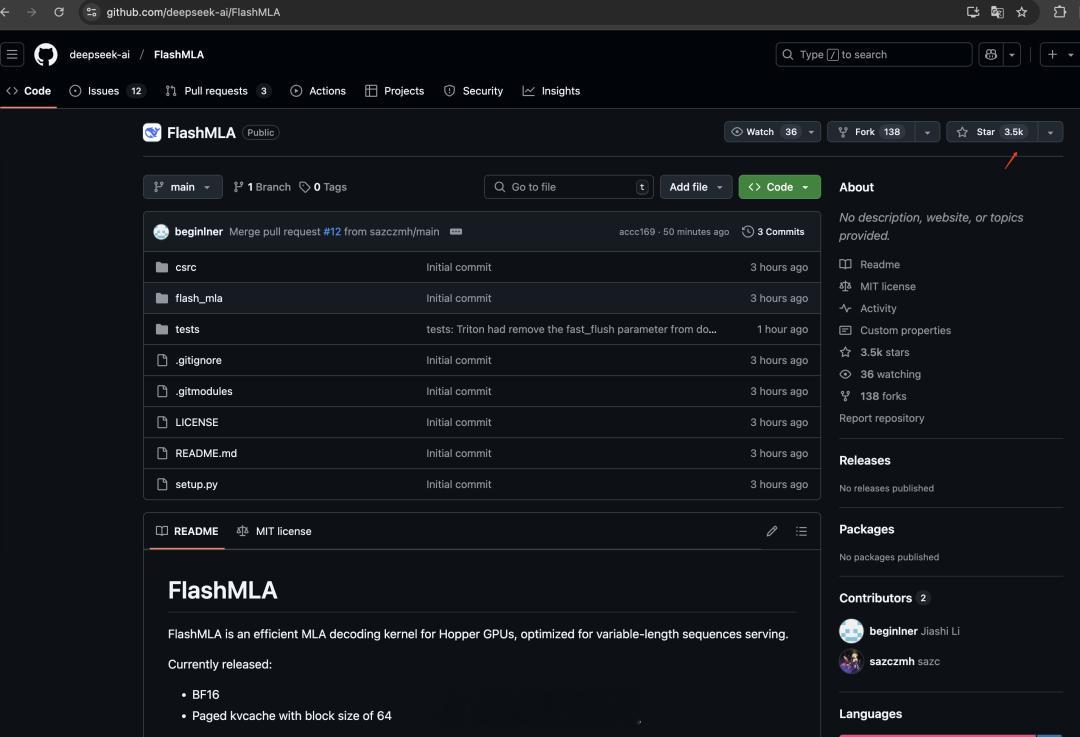This screenshot has width=1080, height=737.
Task: View 1 Branch link
Action: (x=262, y=187)
